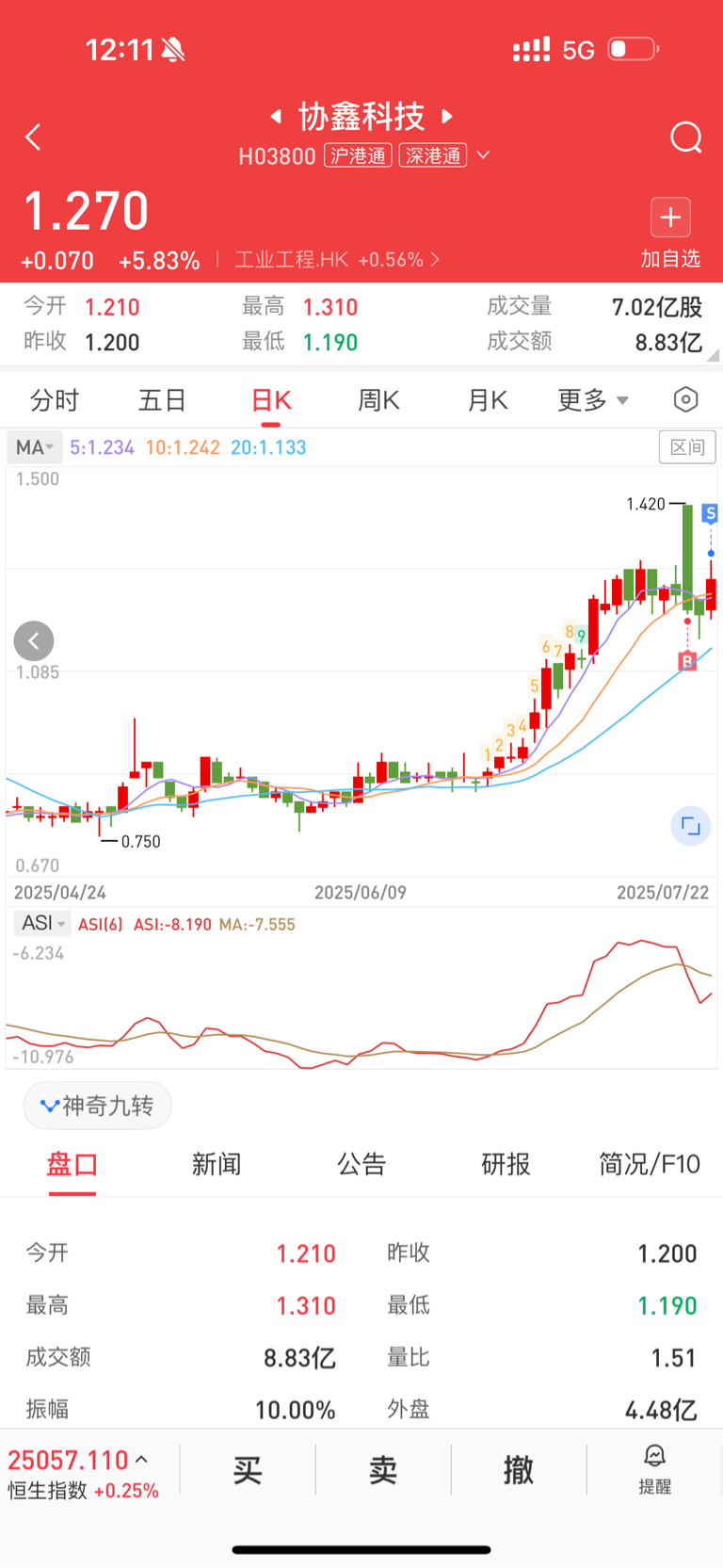This screenshot has width=723, height=1568.
Task: Switch to the 简况/F10 tab
Action: [x=650, y=1165]
